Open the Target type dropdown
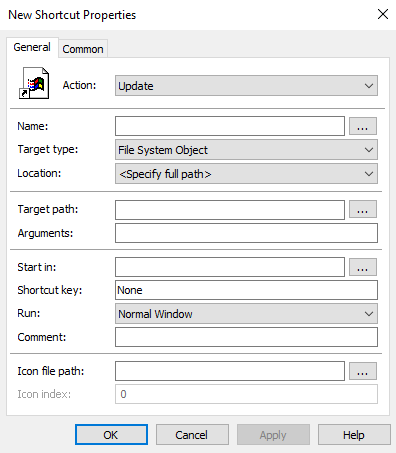 (246, 150)
